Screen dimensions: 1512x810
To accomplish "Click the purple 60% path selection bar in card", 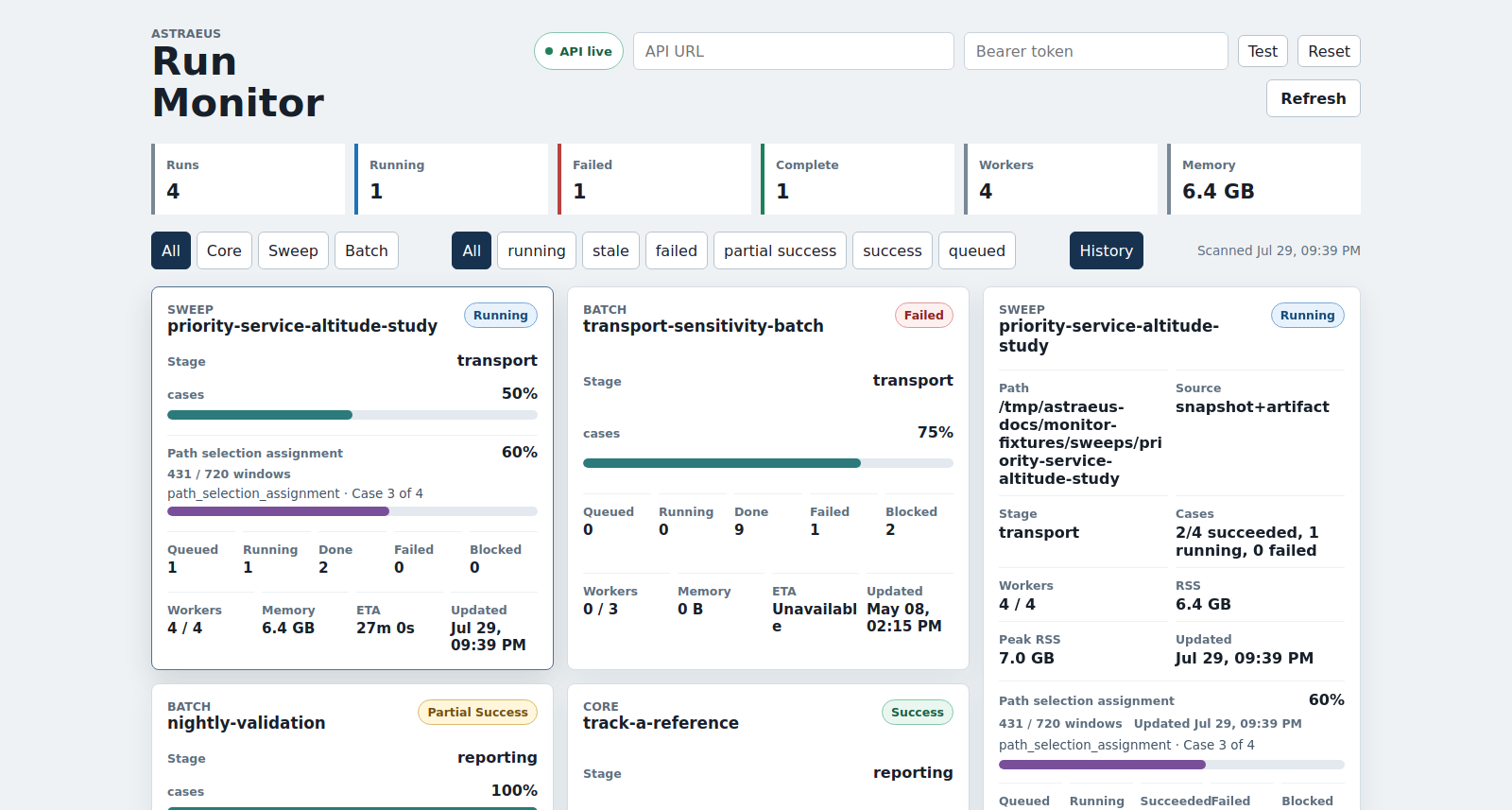I will coord(352,511).
